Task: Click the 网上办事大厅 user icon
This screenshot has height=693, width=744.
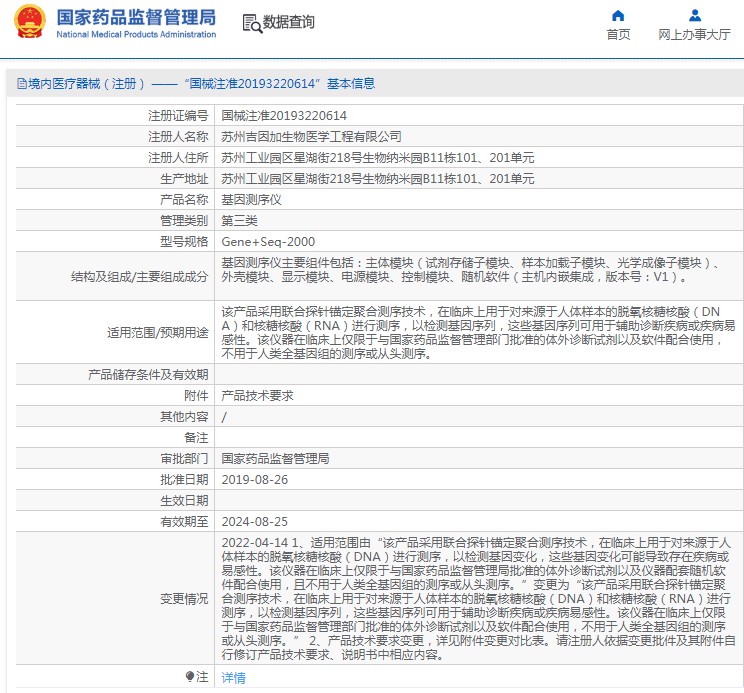Action: (x=694, y=16)
